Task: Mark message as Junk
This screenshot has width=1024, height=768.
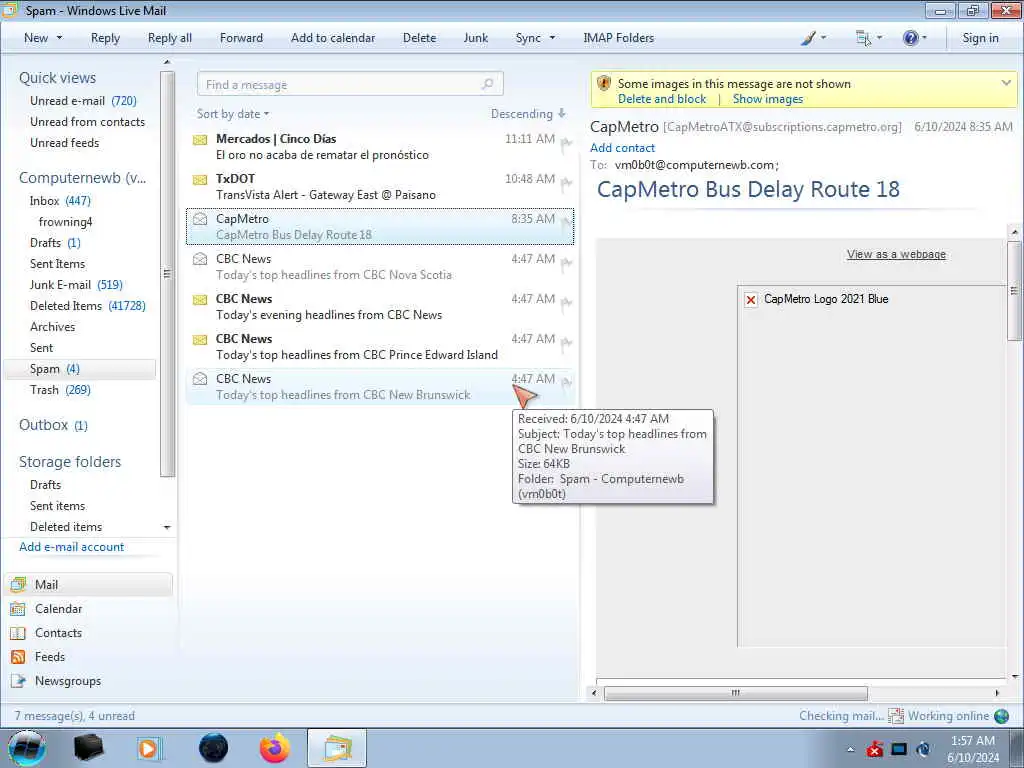Action: click(475, 38)
